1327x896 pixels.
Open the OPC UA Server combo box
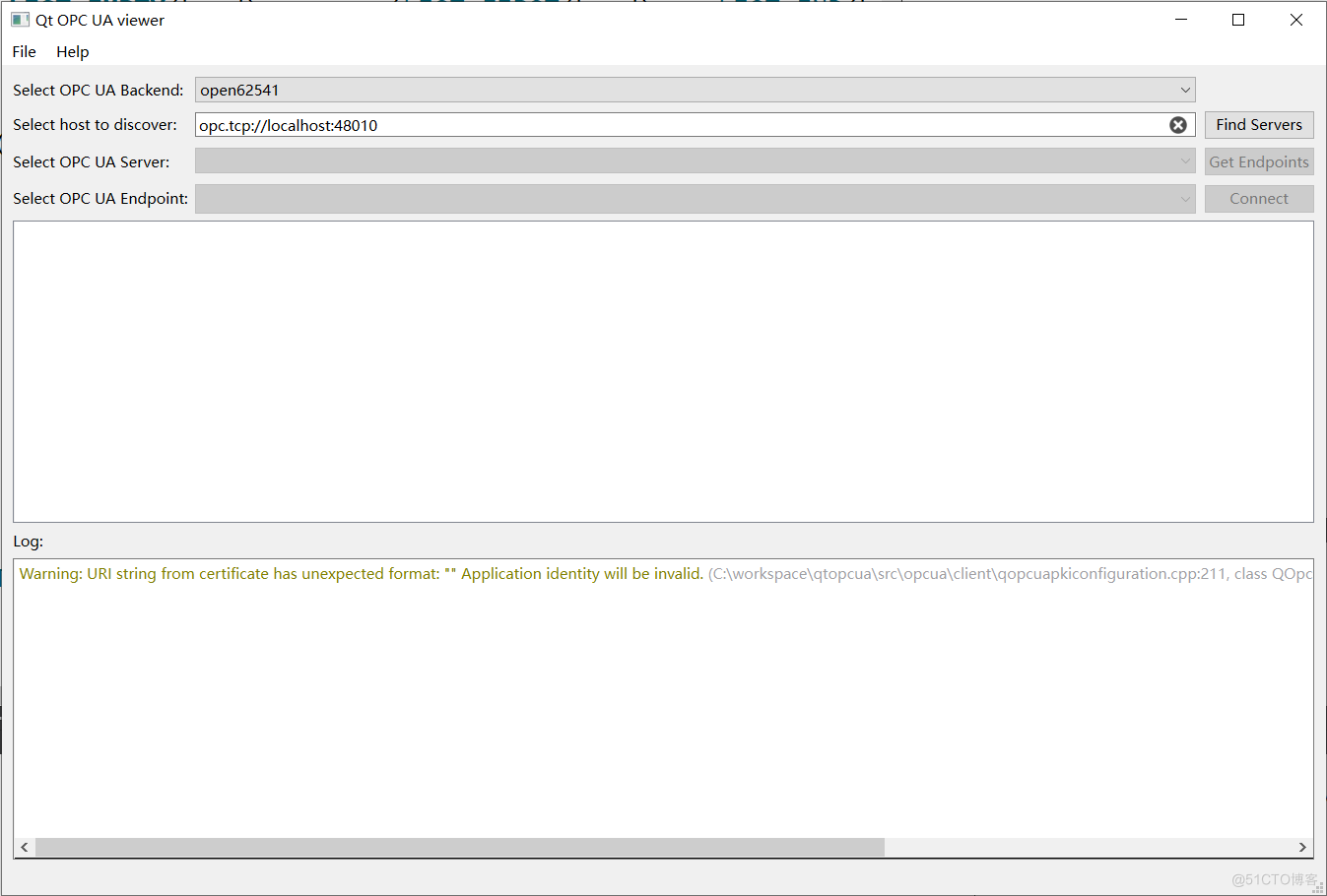(x=695, y=161)
